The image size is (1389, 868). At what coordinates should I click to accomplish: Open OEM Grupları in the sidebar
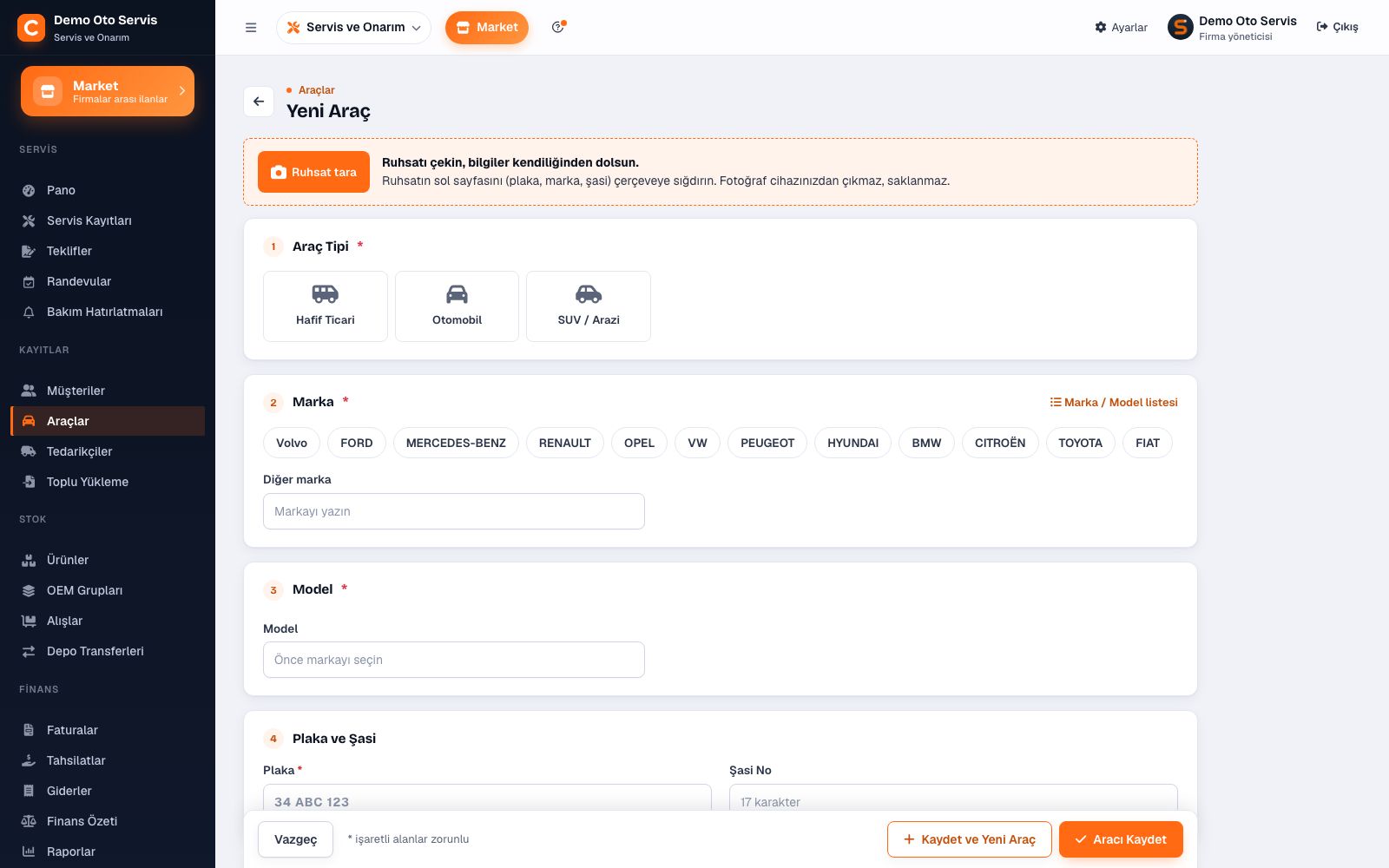tap(108, 590)
